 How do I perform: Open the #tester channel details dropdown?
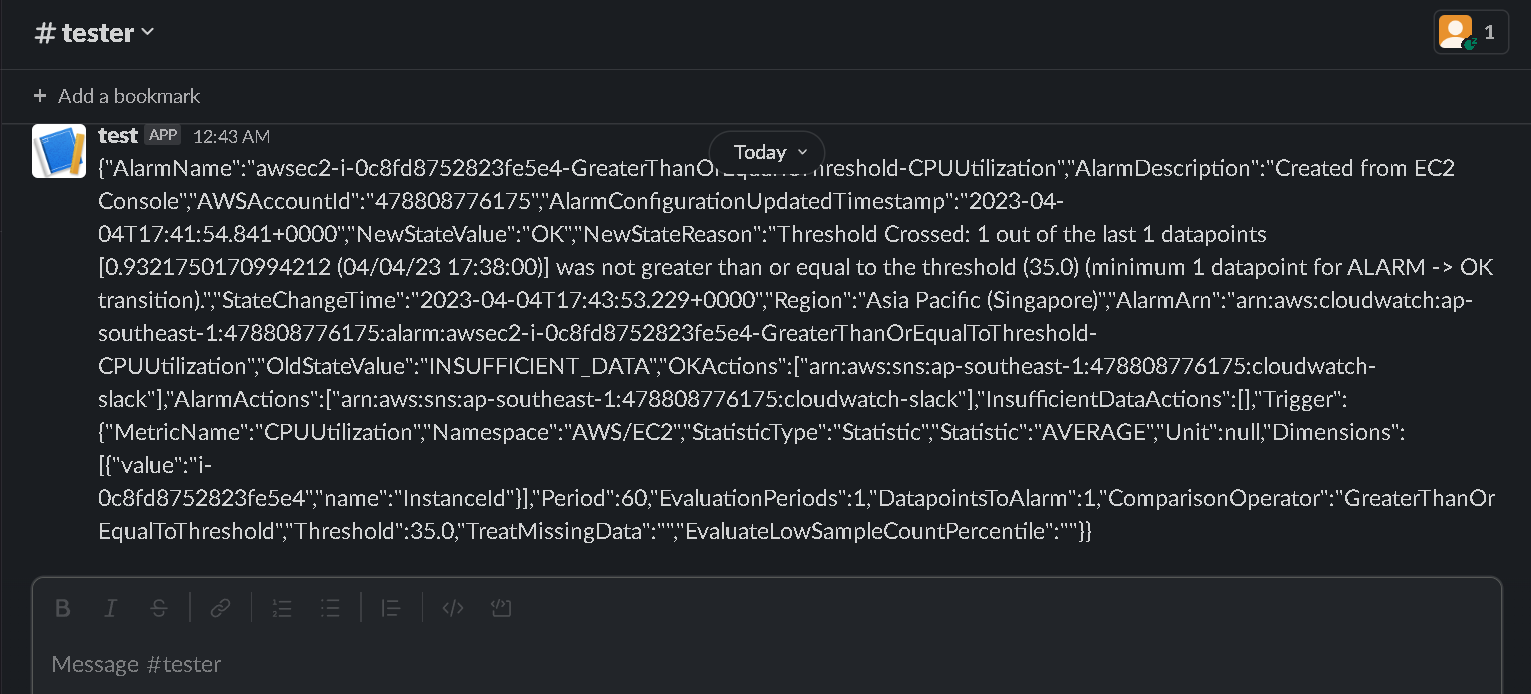(95, 33)
